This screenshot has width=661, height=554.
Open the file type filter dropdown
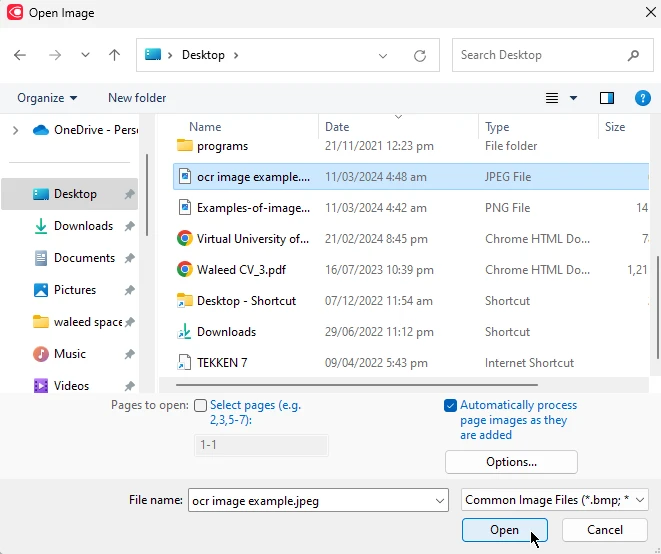[x=555, y=500]
